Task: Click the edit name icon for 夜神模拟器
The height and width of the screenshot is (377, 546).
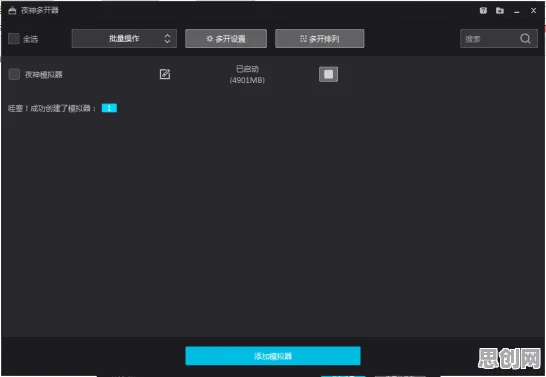Action: coord(165,74)
